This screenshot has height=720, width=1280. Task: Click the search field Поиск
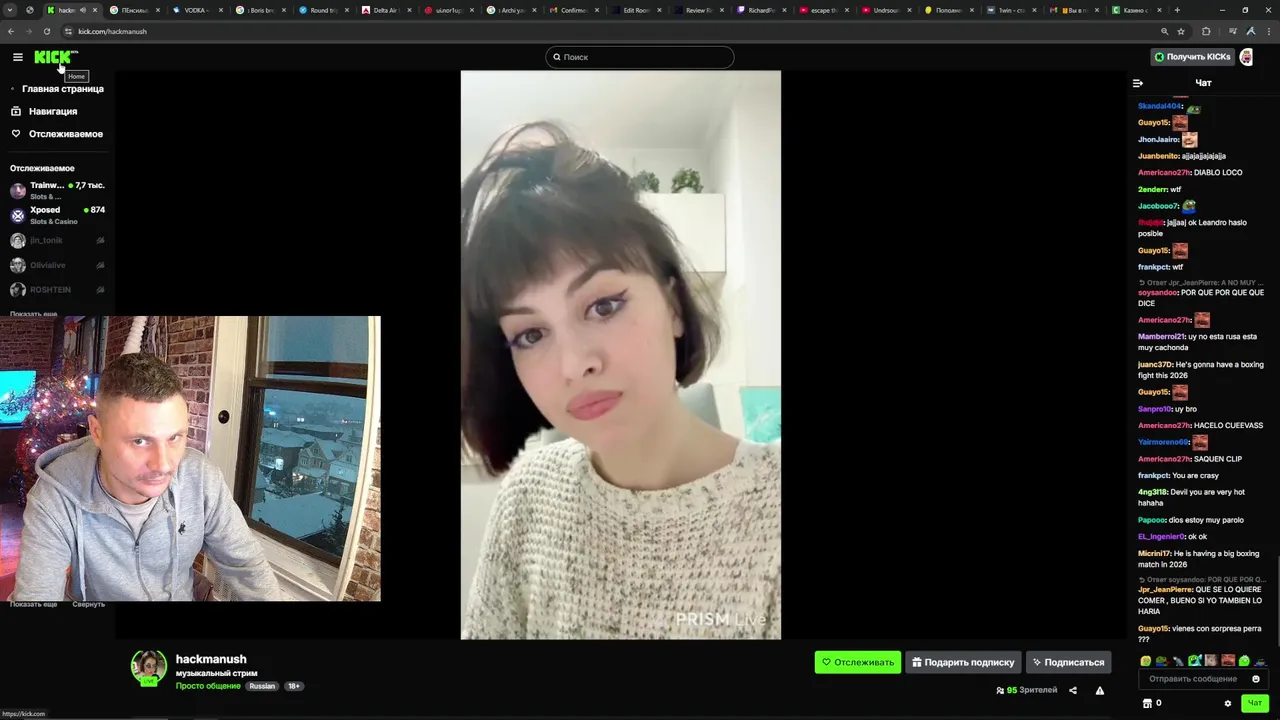pyautogui.click(x=640, y=57)
